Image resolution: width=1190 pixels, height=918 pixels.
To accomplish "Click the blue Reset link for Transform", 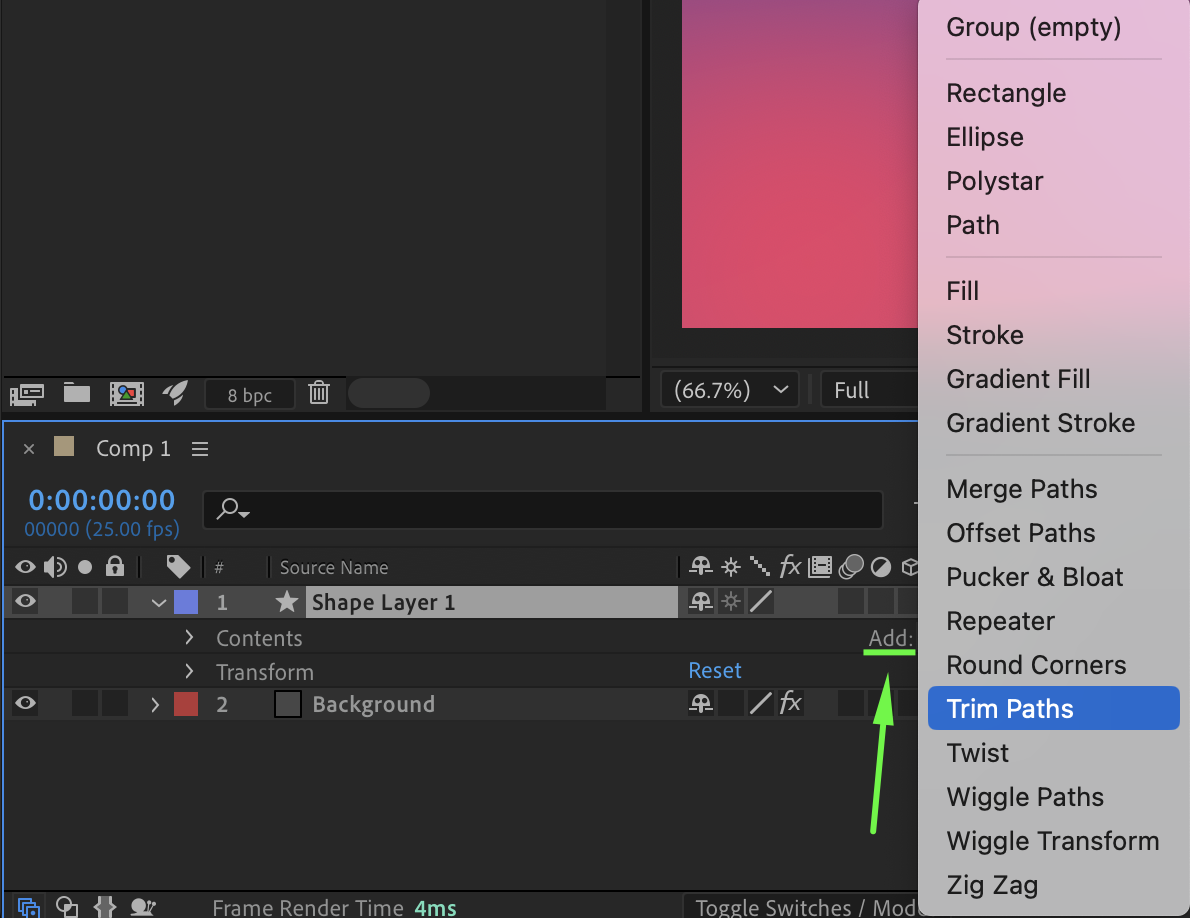I will [x=715, y=671].
